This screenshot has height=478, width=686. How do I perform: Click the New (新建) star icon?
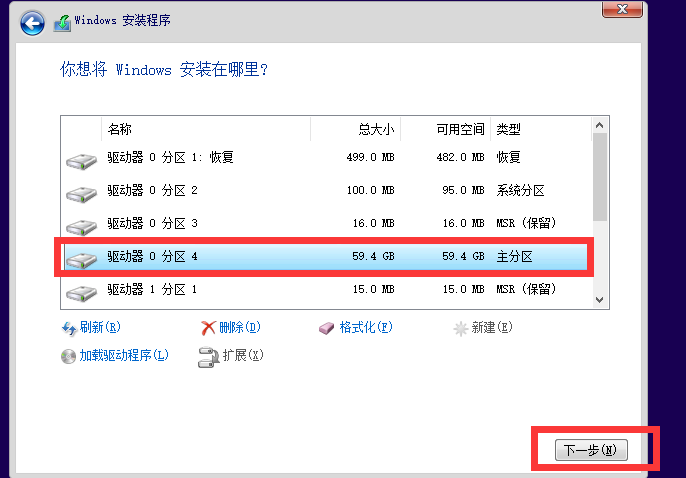[x=460, y=328]
